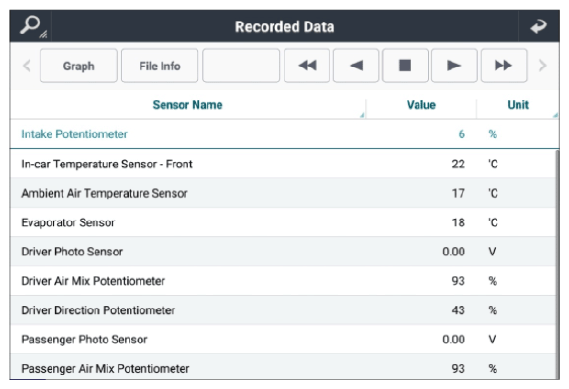
Task: Click the blank toolbar button beside File Info
Action: (x=241, y=66)
